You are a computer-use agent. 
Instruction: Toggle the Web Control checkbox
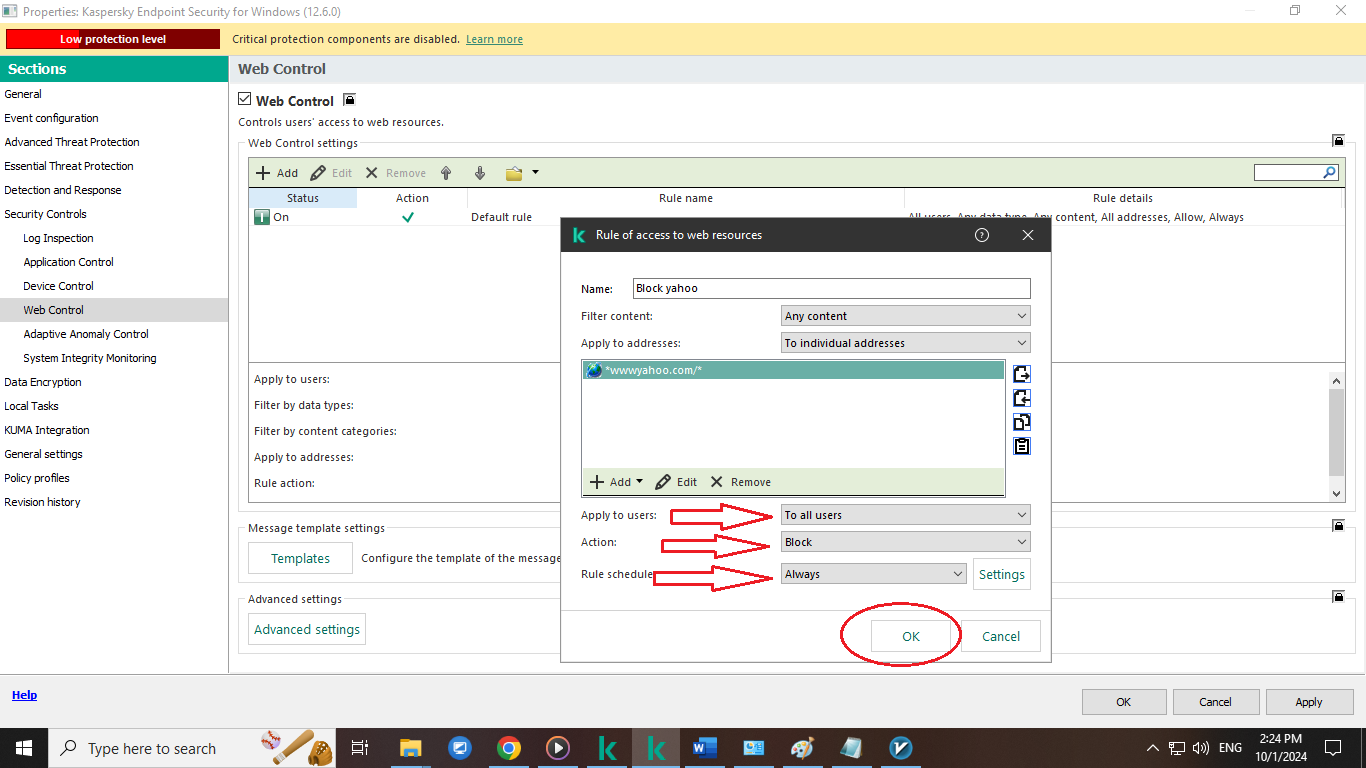click(245, 100)
